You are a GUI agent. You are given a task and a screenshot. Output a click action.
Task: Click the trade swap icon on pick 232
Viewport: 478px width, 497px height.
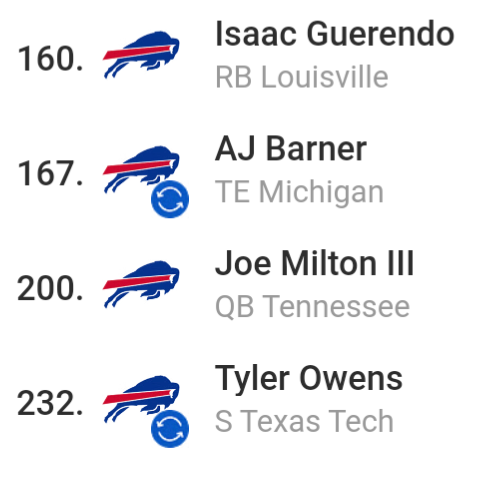pos(170,428)
